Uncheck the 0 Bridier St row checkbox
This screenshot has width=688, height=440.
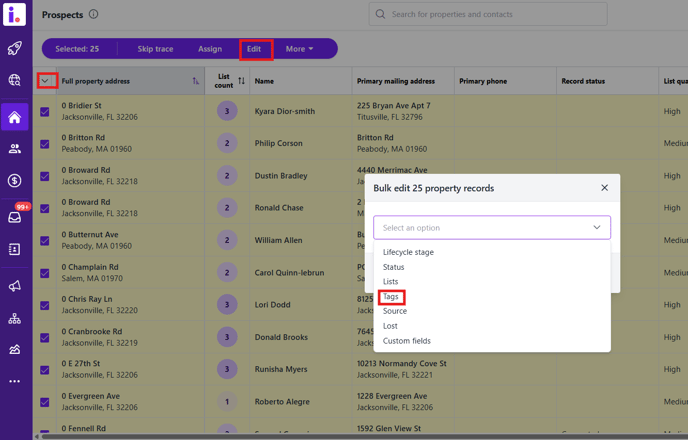pos(44,113)
